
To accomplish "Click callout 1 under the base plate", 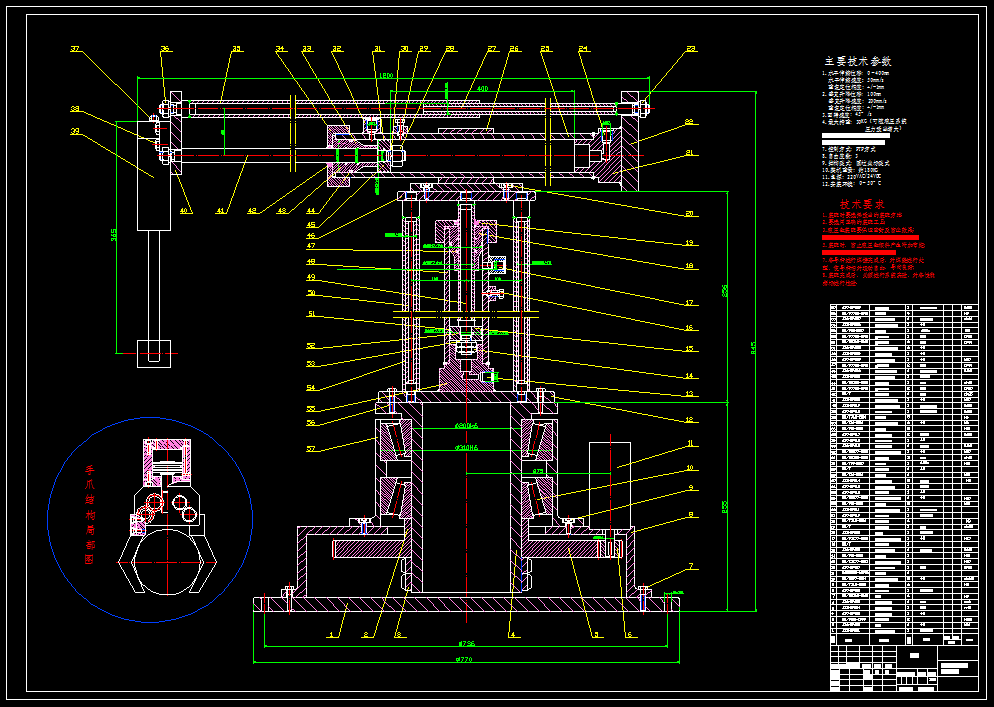I will tap(330, 635).
